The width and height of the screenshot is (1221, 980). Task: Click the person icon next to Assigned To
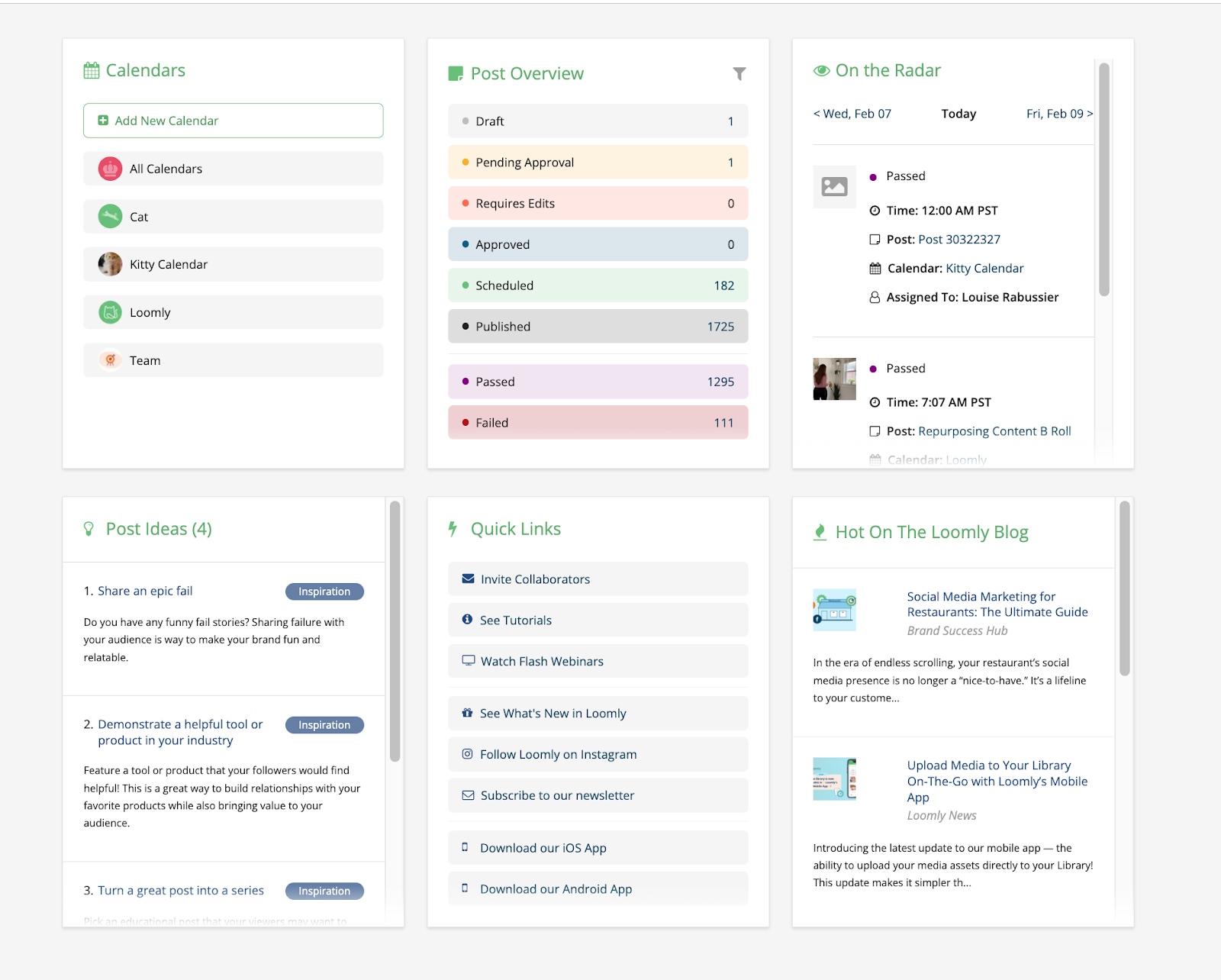[x=875, y=297]
